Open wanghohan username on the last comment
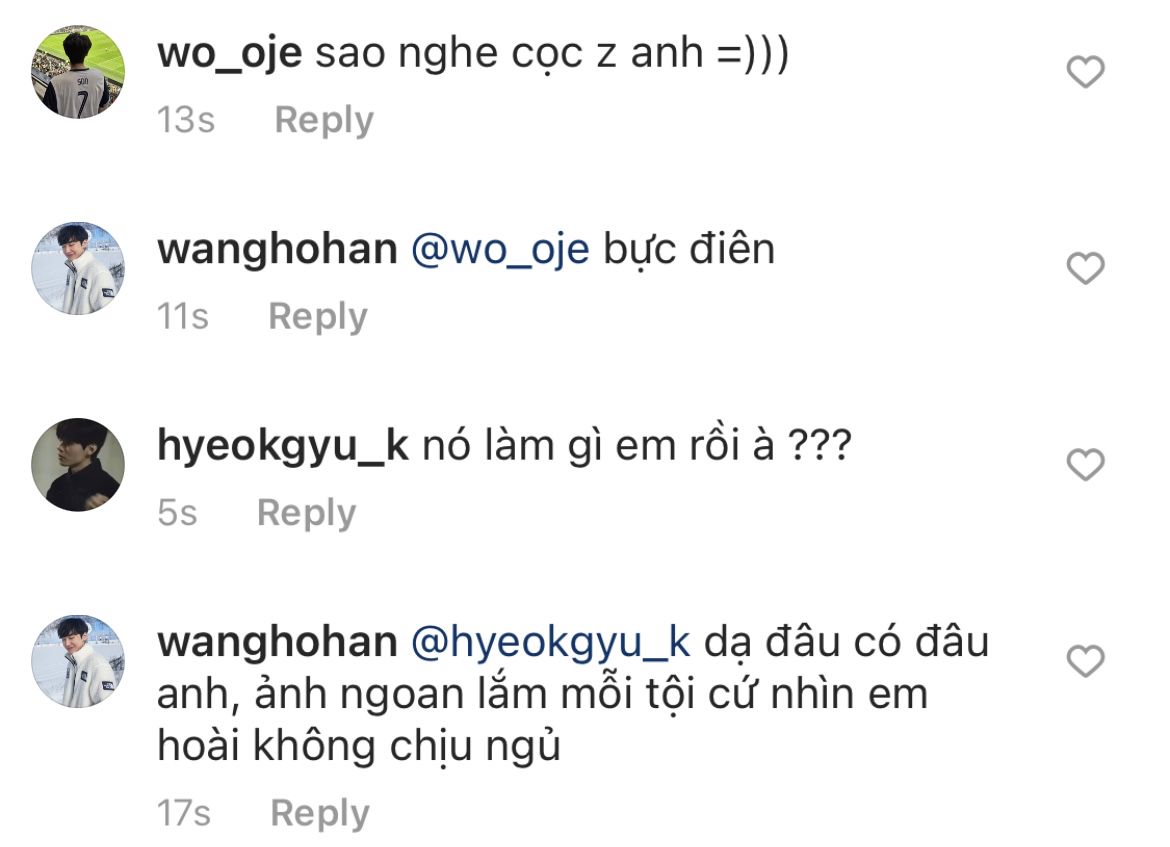1170x847 pixels. click(x=278, y=643)
